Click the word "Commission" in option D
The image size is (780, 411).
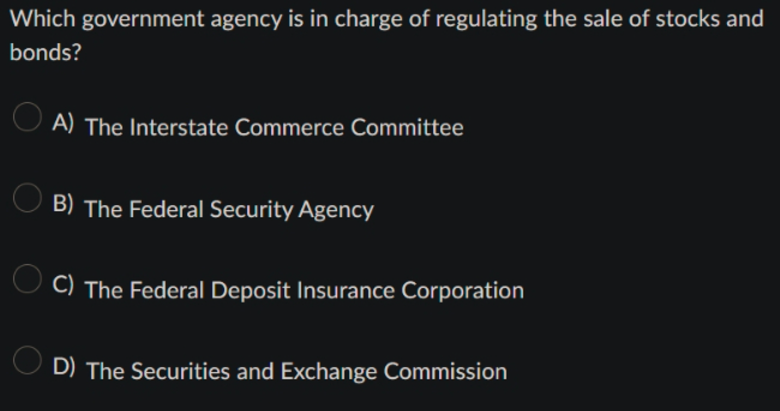point(445,372)
